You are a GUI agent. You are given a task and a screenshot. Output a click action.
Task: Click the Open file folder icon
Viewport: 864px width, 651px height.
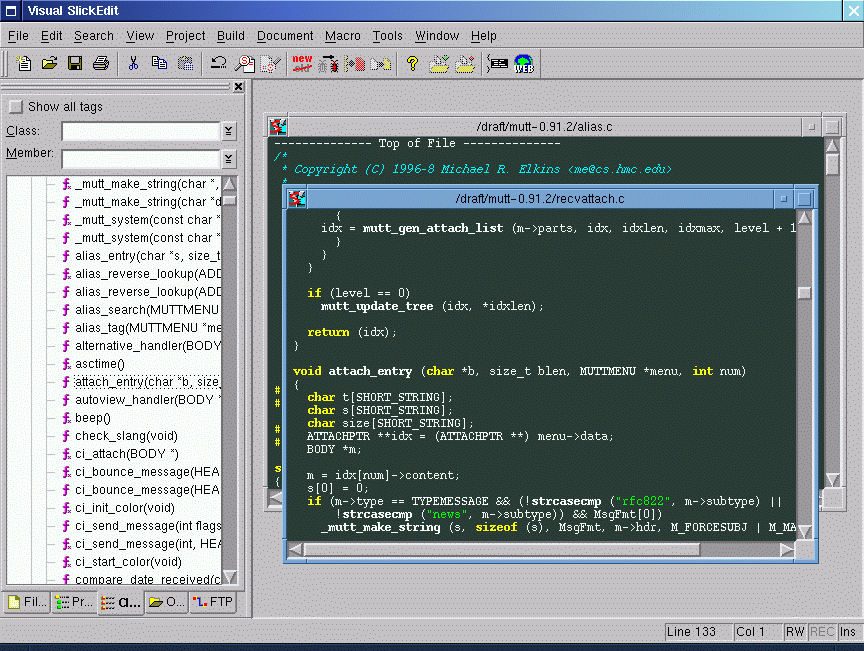(49, 64)
